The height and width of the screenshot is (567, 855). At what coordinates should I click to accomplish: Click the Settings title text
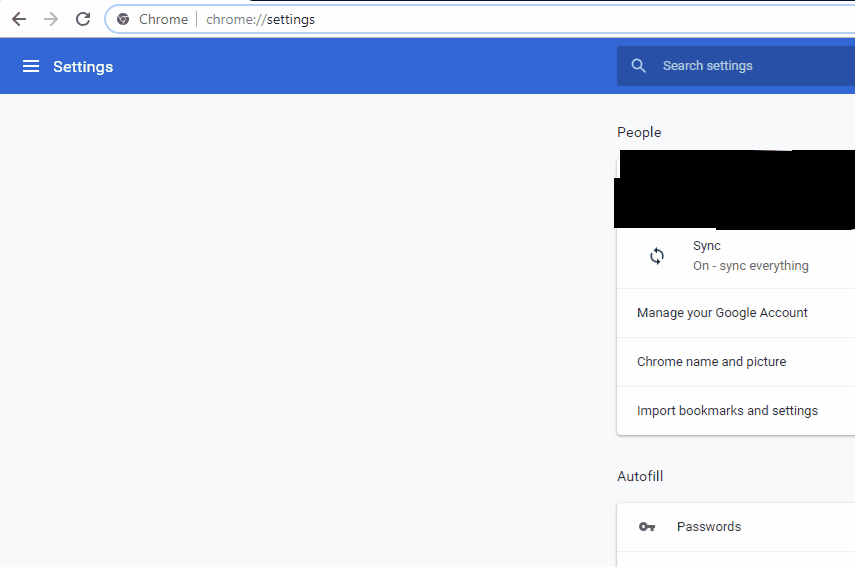[83, 67]
